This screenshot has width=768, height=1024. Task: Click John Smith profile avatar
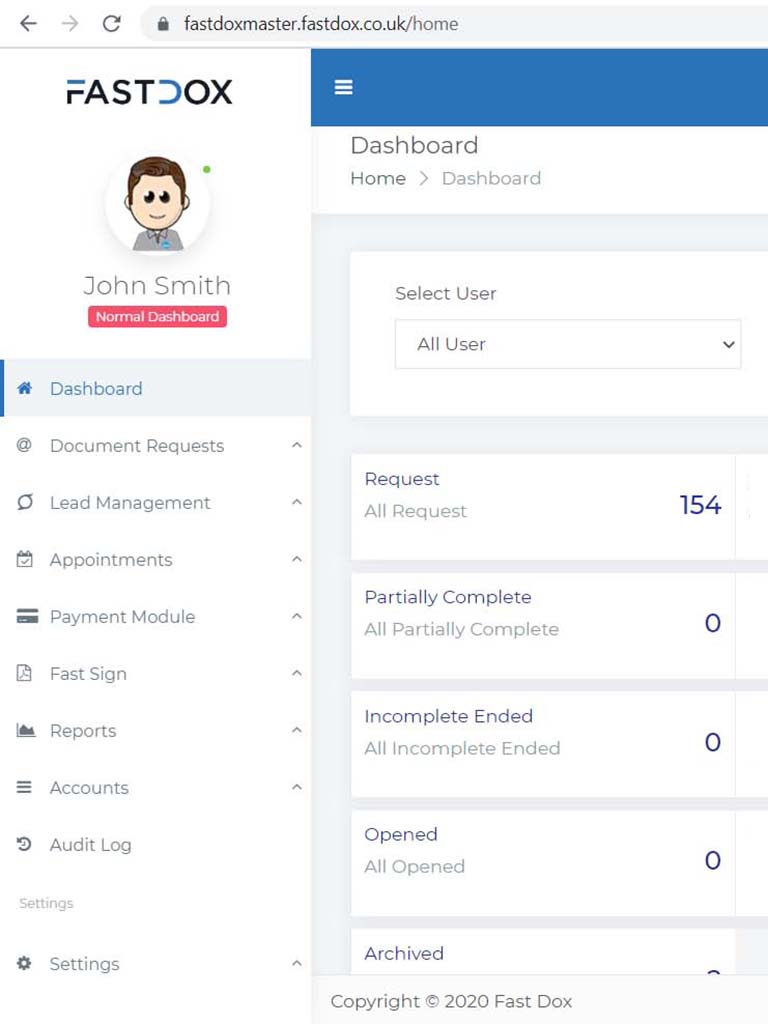157,203
